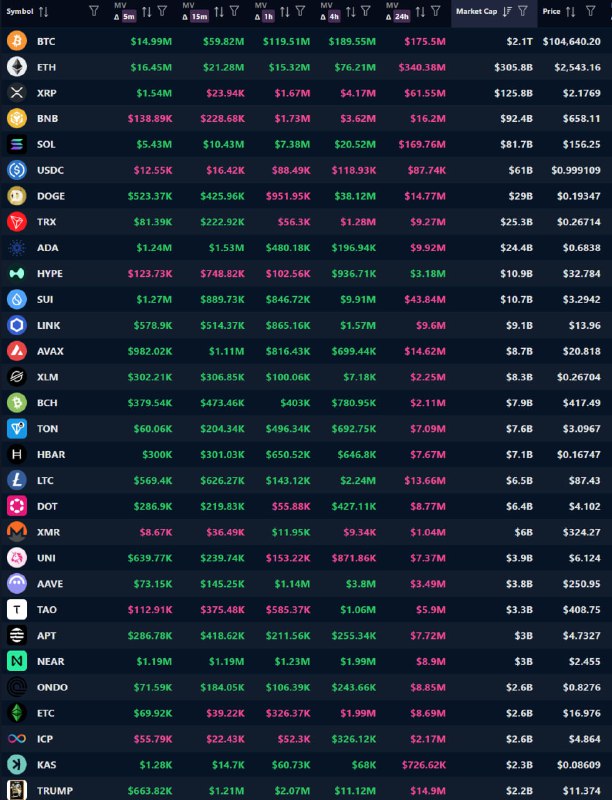
Task: Click SOL market cap $81.7B
Action: point(516,144)
